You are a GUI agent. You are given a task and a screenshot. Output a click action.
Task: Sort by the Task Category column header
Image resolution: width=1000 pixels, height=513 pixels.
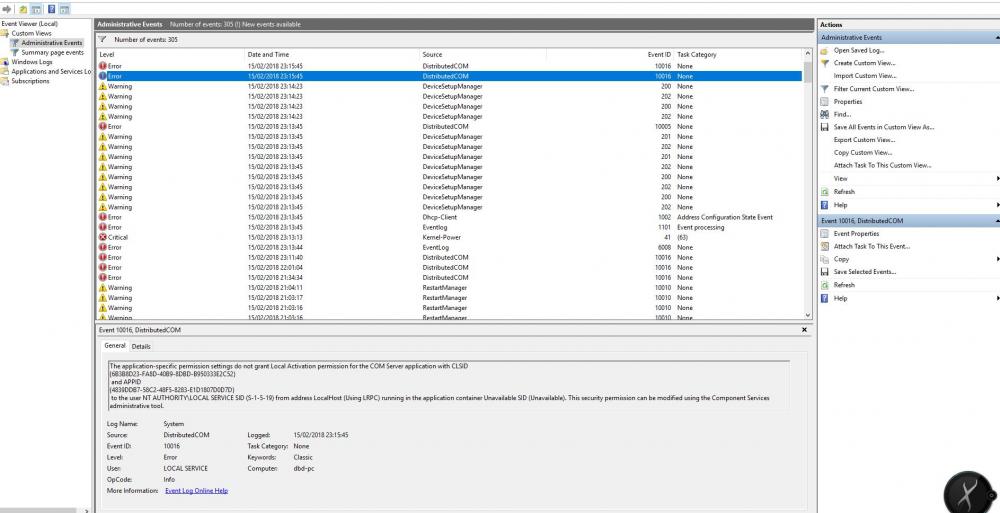point(738,55)
